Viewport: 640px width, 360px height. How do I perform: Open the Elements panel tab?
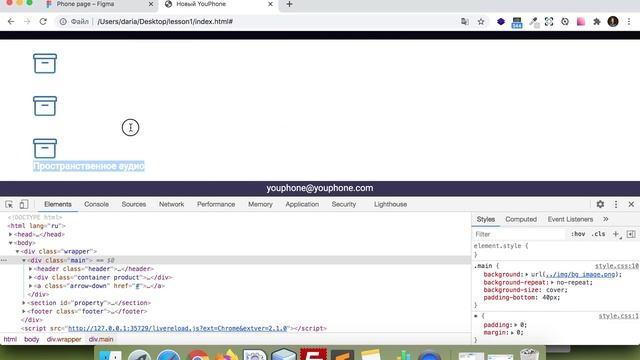click(58, 204)
